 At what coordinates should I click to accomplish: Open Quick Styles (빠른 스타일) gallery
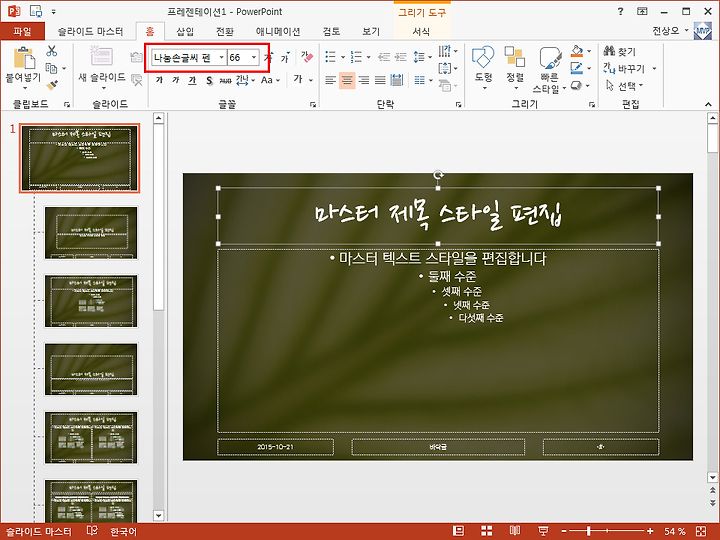[x=549, y=70]
